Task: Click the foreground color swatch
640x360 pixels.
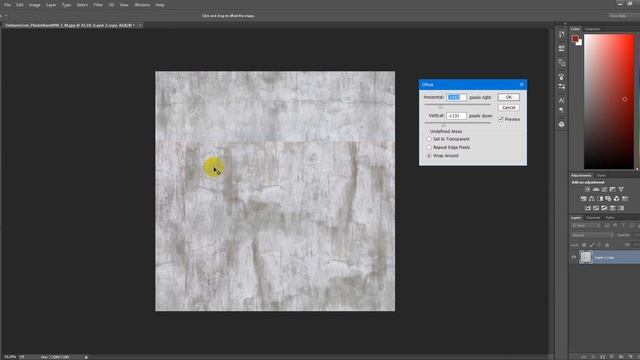Action: pyautogui.click(x=575, y=39)
